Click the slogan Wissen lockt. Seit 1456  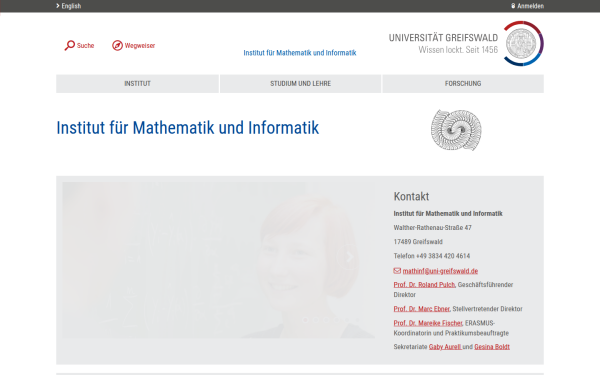[x=458, y=50]
